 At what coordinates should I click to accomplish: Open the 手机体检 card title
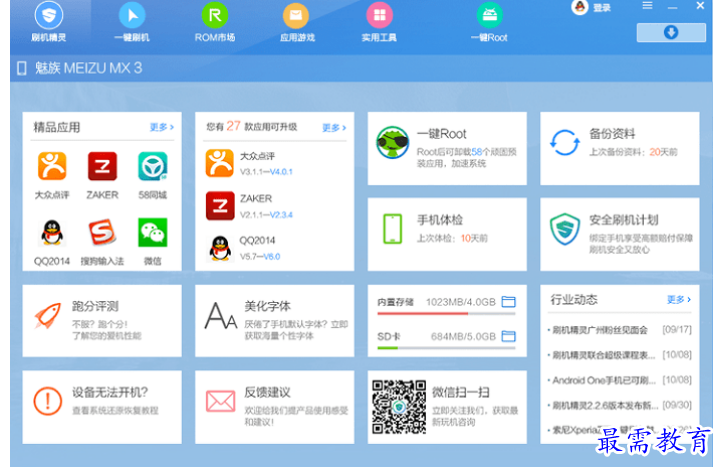(440, 220)
